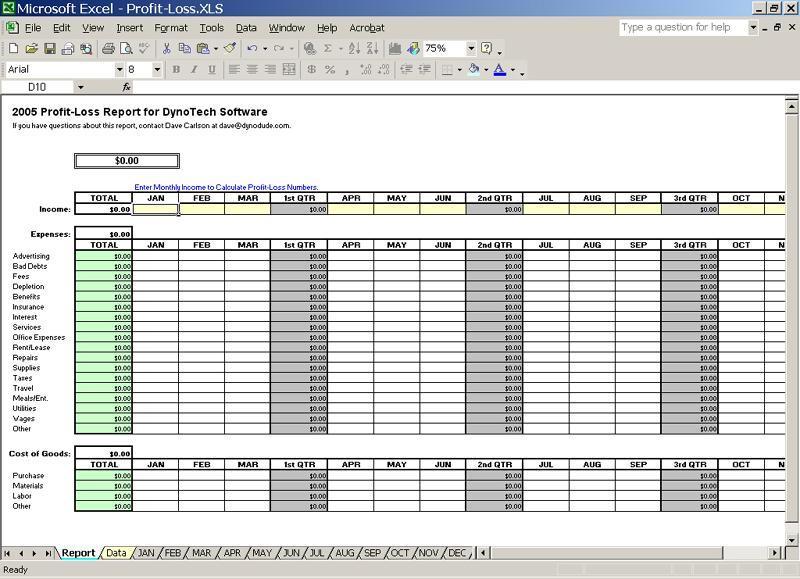Open a file with the folder icon

pyautogui.click(x=31, y=48)
